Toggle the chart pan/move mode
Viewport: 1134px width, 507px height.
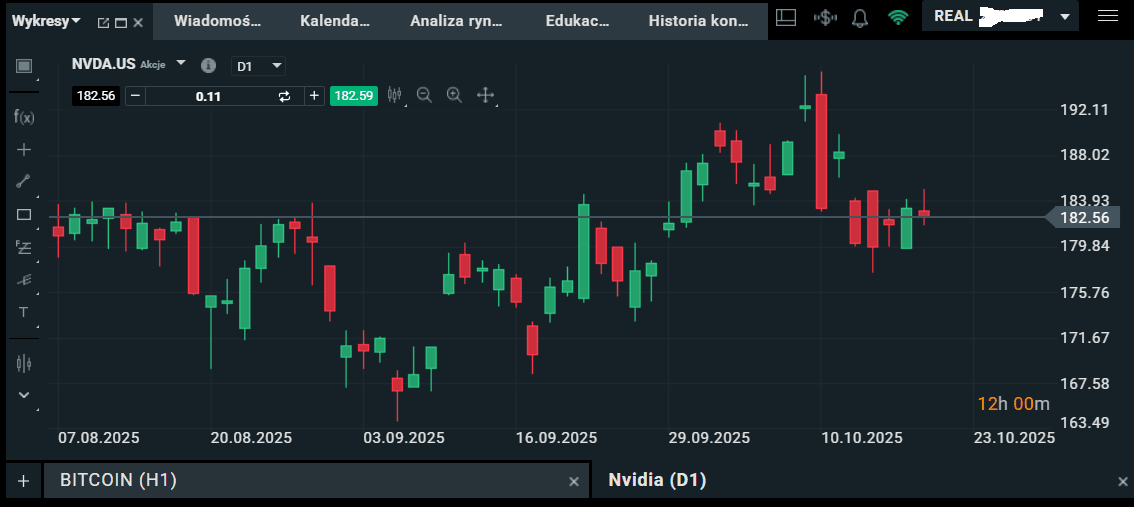tap(486, 95)
